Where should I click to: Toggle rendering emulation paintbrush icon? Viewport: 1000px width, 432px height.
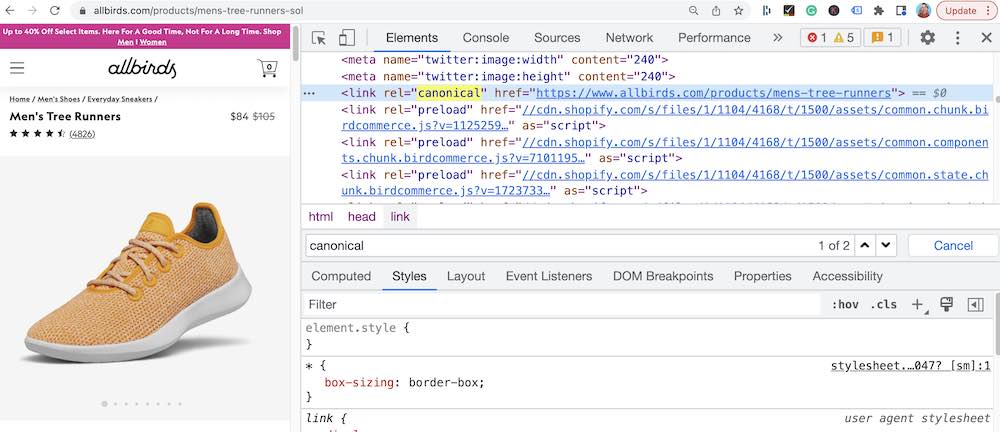pyautogui.click(x=946, y=304)
